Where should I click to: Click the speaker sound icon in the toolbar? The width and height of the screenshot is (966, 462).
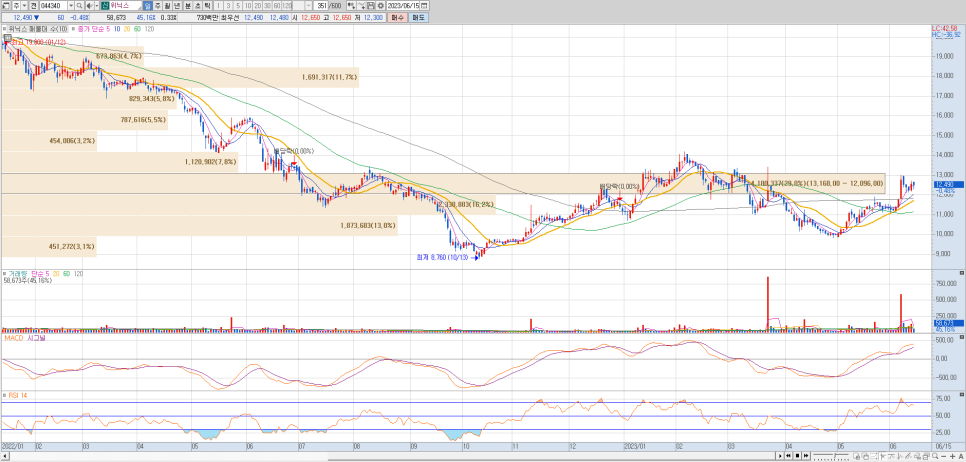89,6
